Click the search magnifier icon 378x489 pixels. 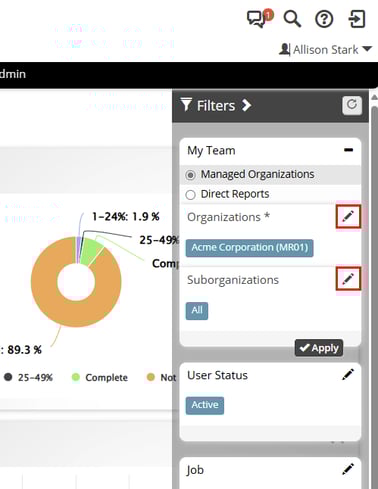pyautogui.click(x=292, y=19)
